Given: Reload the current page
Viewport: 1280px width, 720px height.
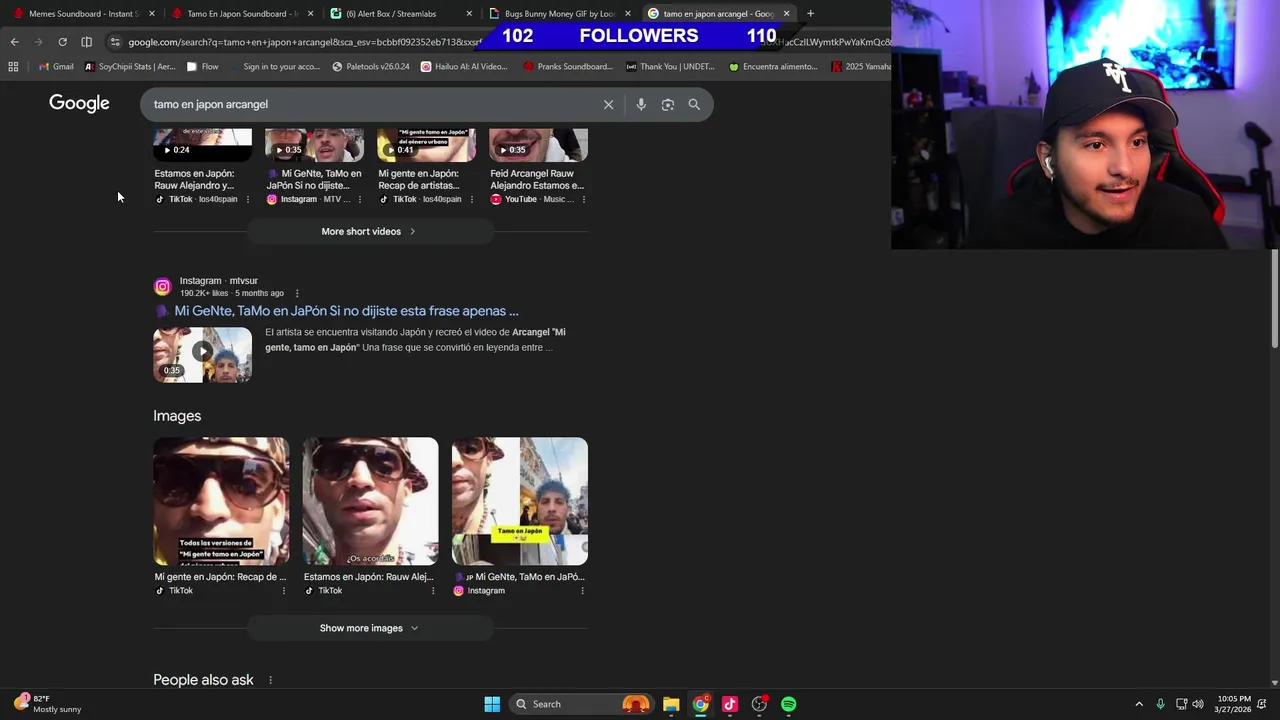Looking at the screenshot, I should [x=62, y=42].
